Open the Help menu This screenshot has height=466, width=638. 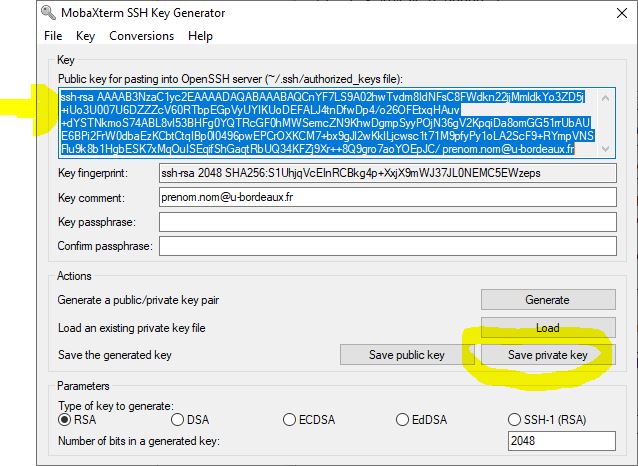click(x=200, y=36)
